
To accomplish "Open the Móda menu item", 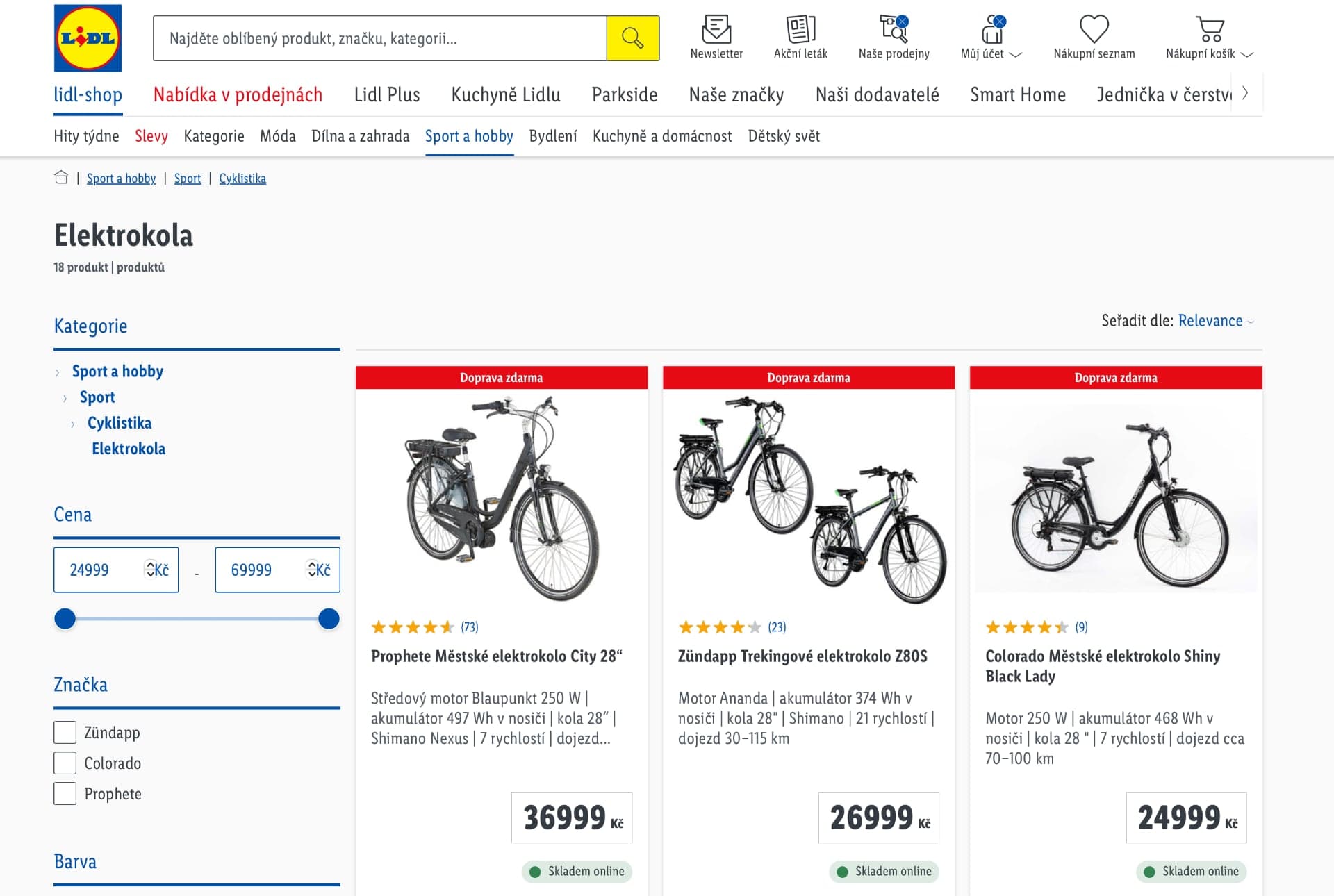I will point(278,136).
